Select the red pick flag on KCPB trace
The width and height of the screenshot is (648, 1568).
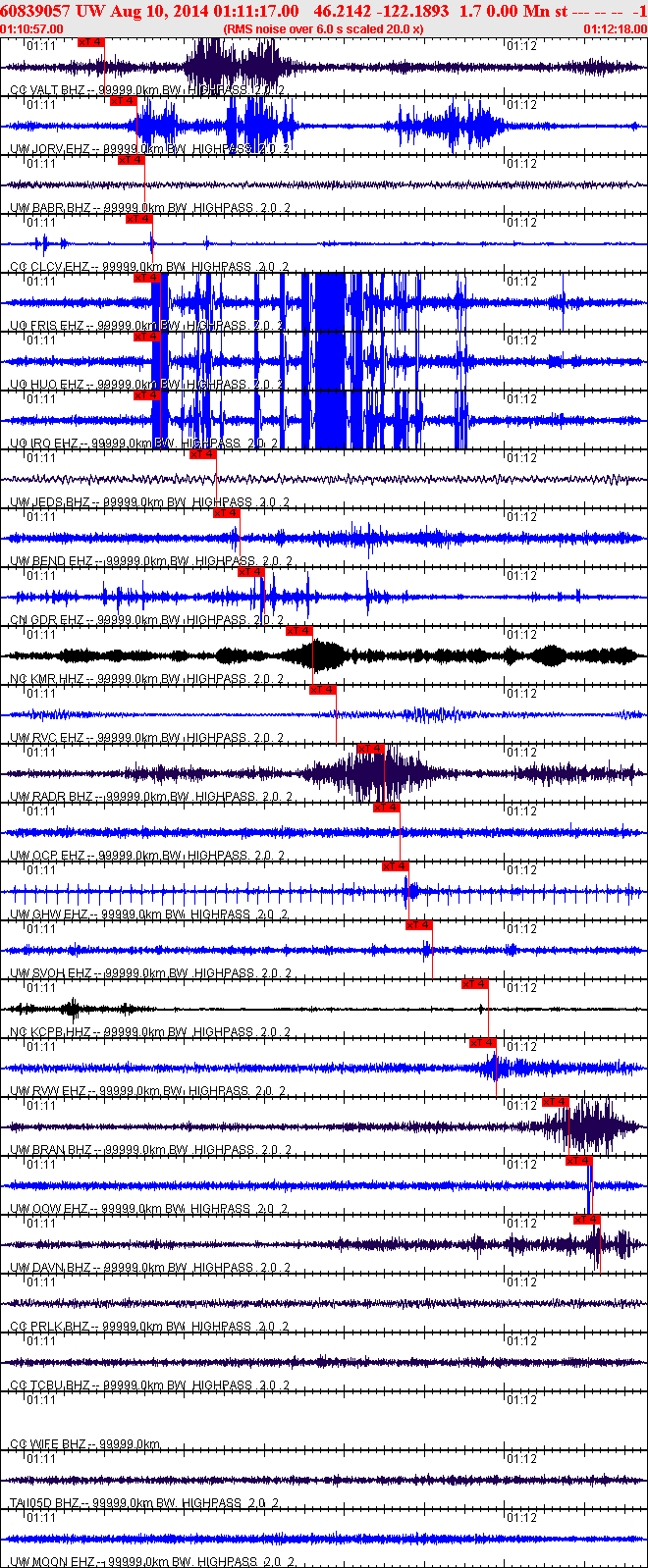click(x=475, y=984)
